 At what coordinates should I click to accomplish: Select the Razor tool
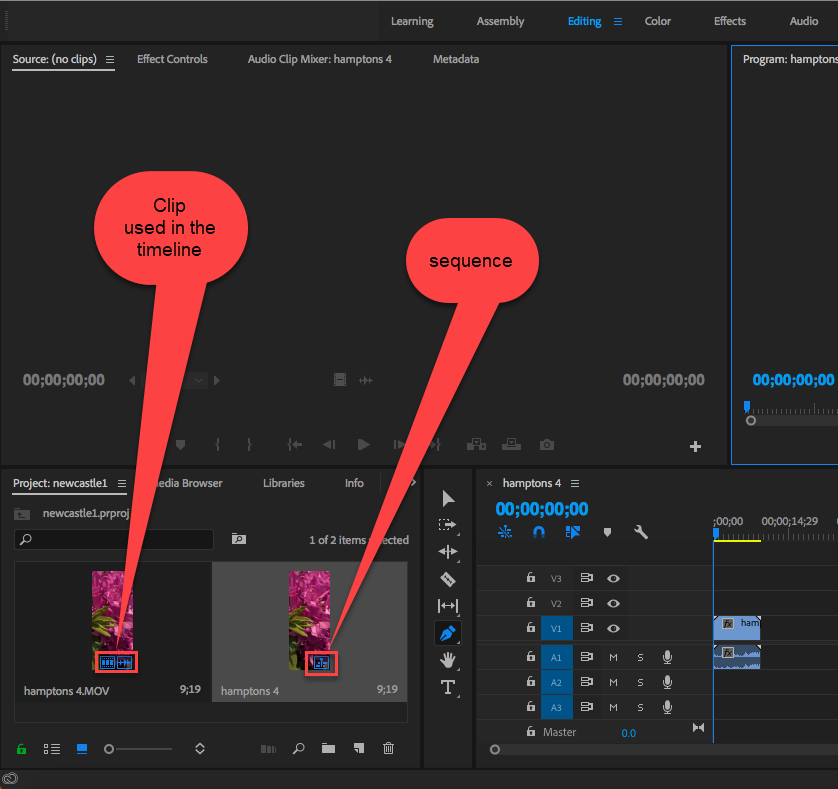[x=448, y=579]
